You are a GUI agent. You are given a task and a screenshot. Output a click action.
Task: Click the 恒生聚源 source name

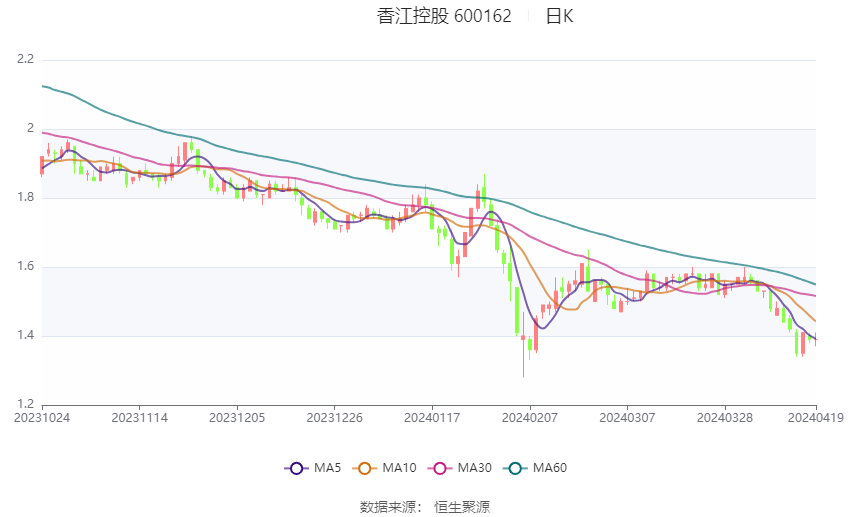(x=462, y=507)
